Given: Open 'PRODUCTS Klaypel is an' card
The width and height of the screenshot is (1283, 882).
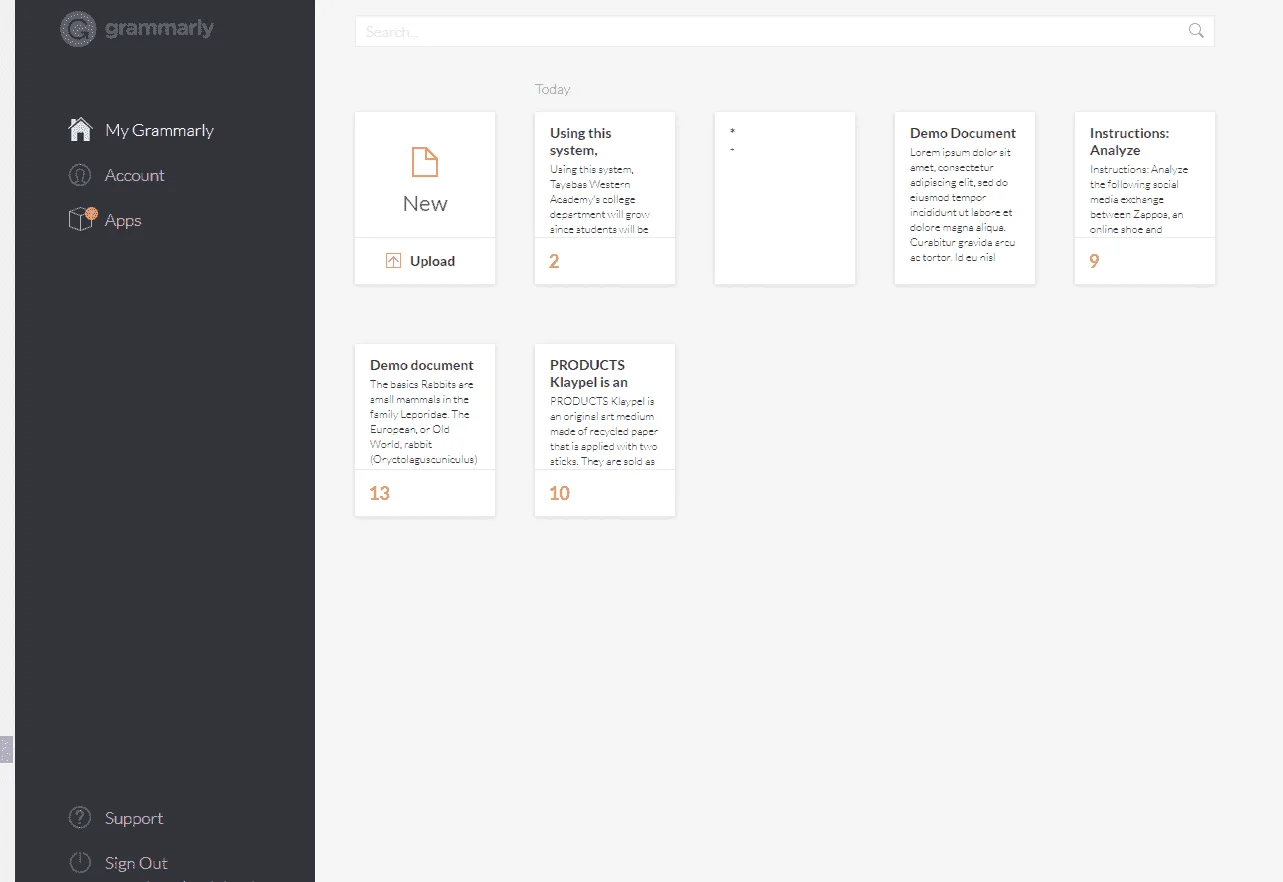Looking at the screenshot, I should coord(605,430).
